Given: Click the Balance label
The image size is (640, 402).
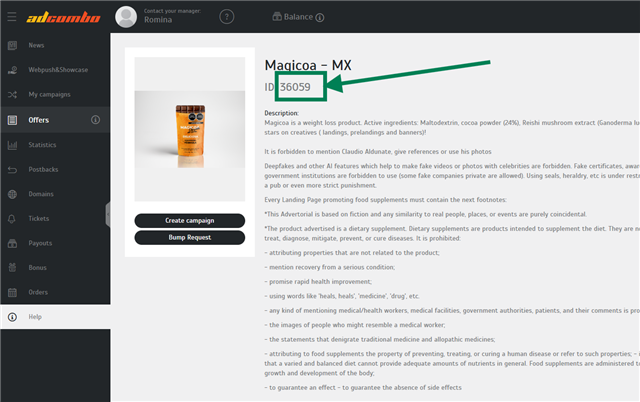Looking at the screenshot, I should pyautogui.click(x=298, y=17).
